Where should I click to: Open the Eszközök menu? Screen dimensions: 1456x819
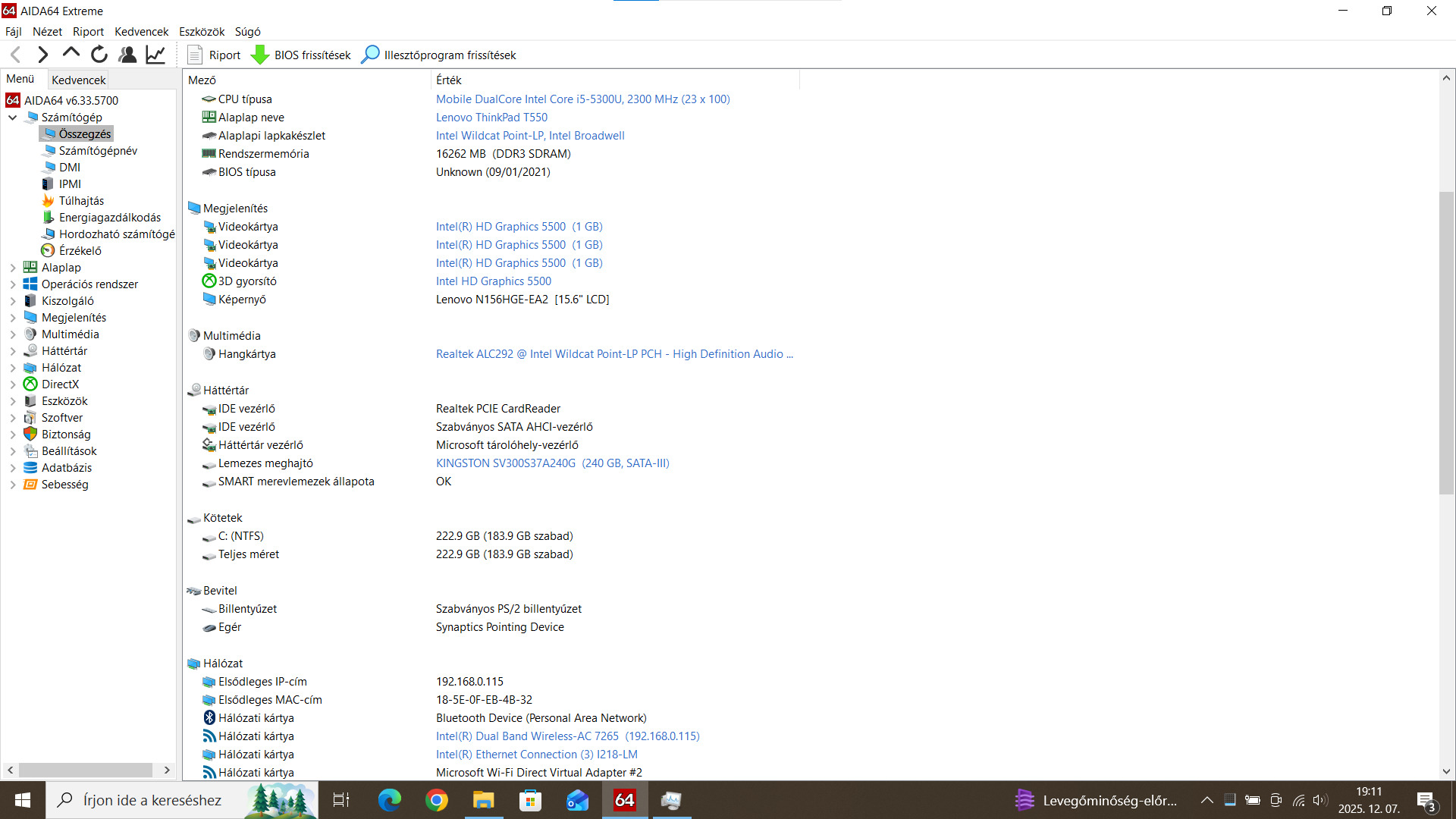click(202, 32)
